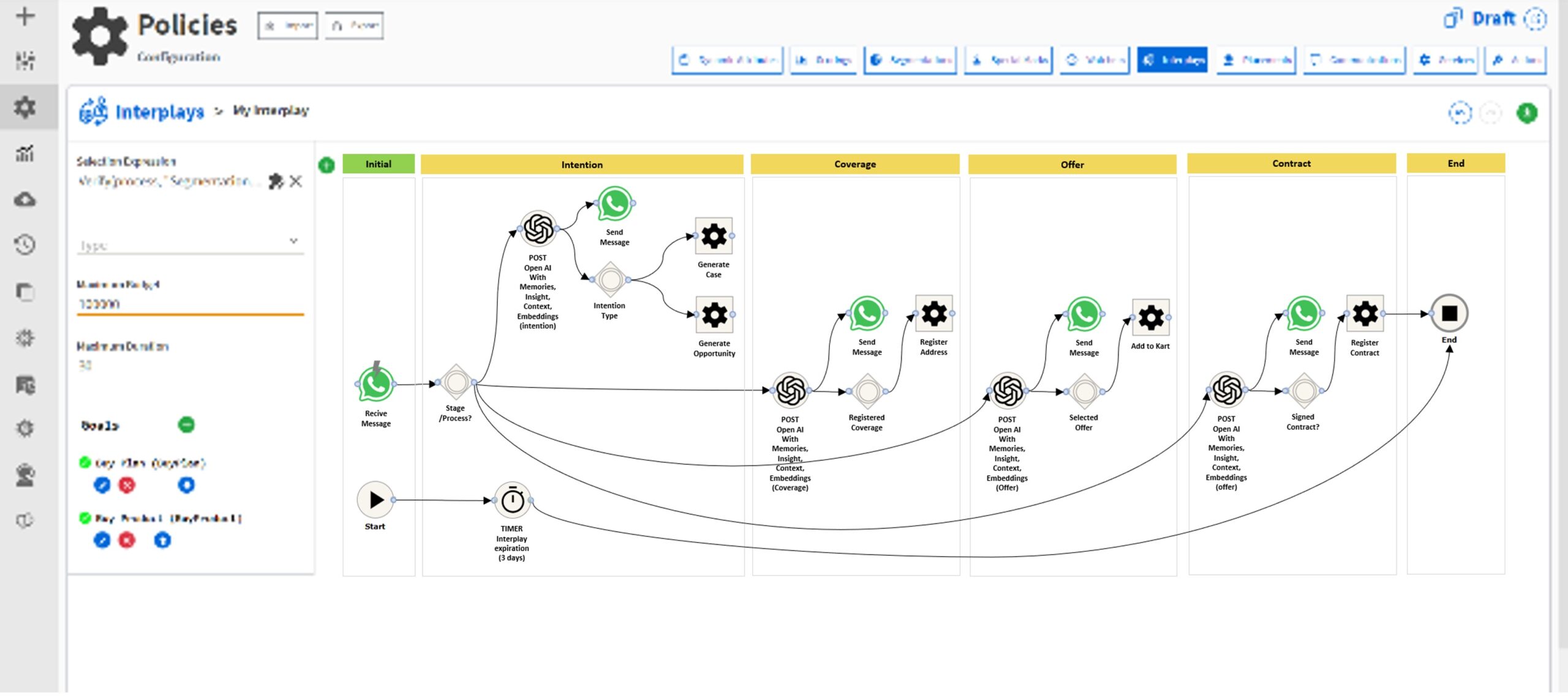This screenshot has height=696, width=1568.
Task: Click the Generate Case gear node
Action: click(x=714, y=236)
